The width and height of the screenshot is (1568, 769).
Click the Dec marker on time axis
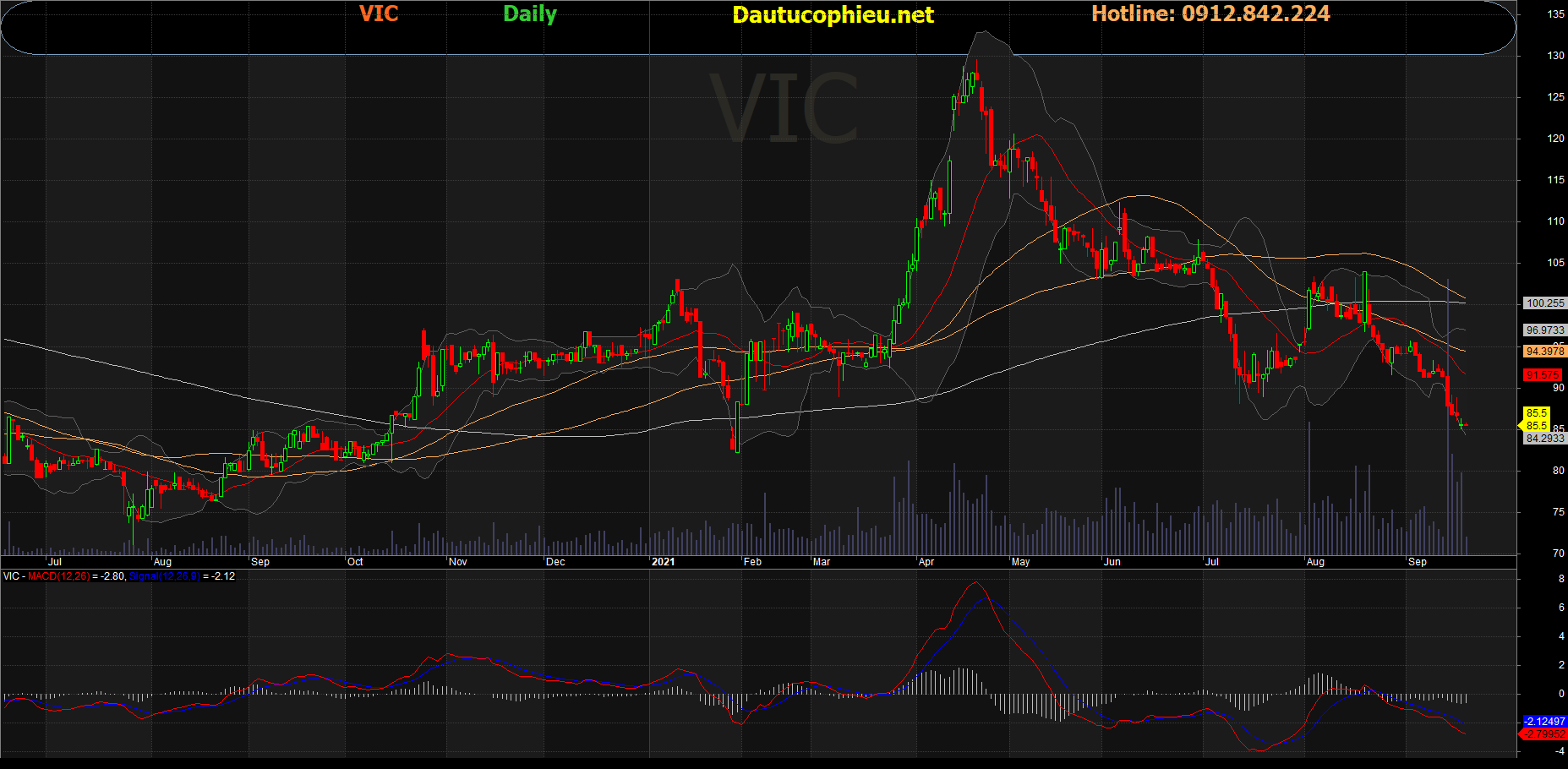point(555,562)
